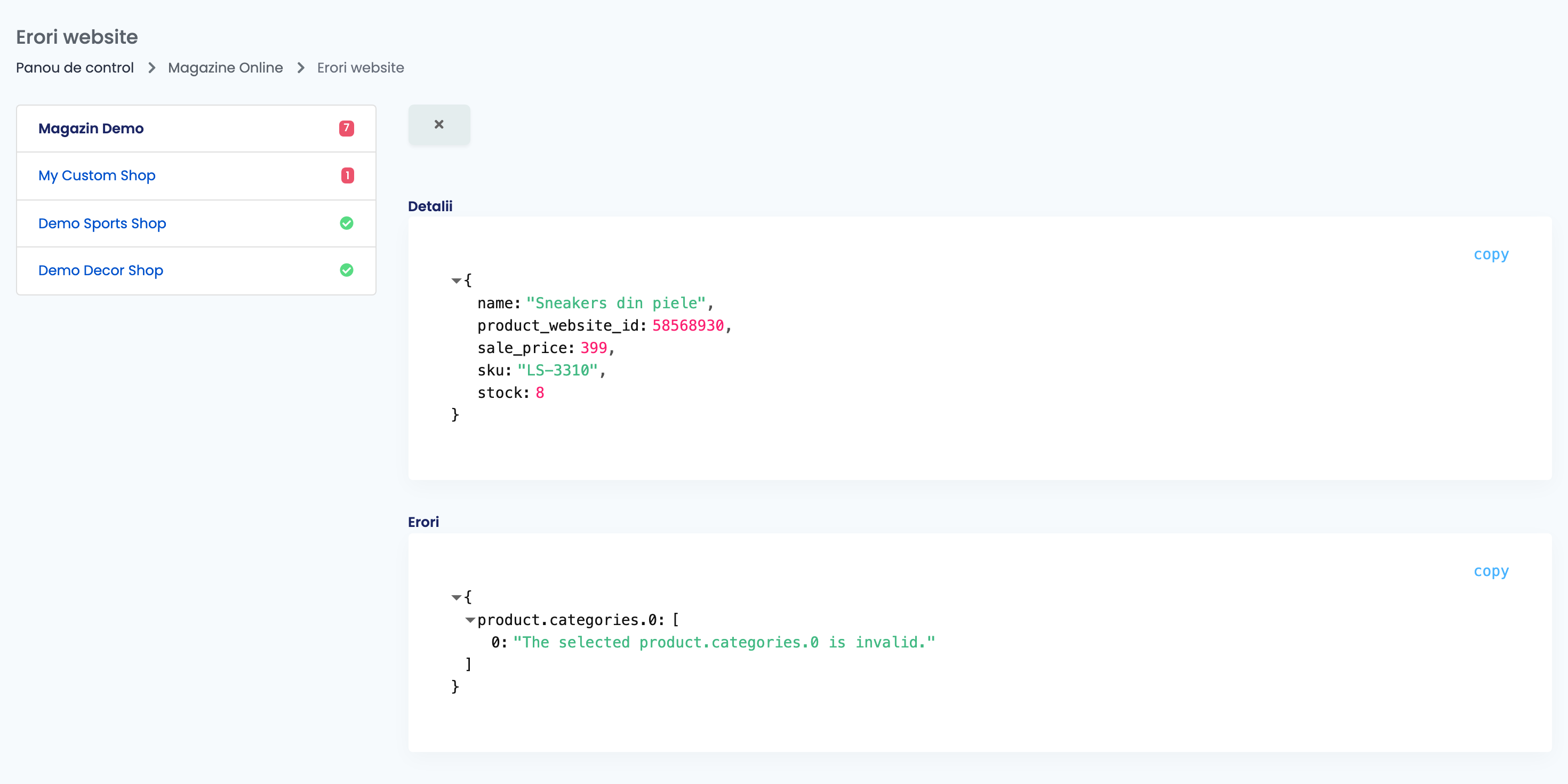Select the name value "Sneakers din piele"
1568x784 pixels.
coord(615,303)
